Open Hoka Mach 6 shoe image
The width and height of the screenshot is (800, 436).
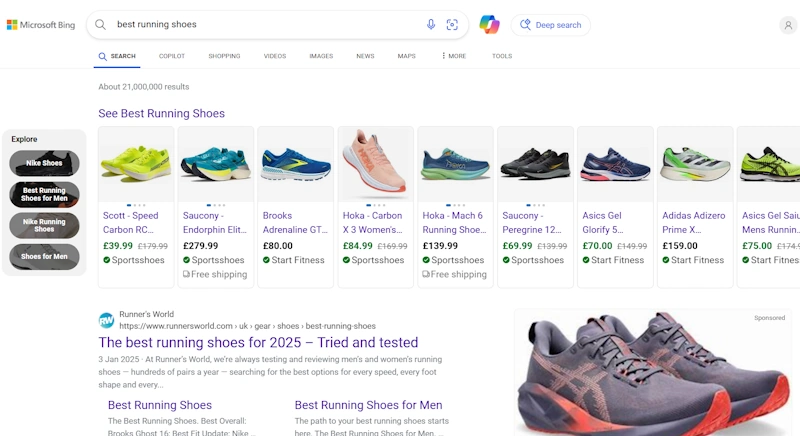click(x=455, y=164)
